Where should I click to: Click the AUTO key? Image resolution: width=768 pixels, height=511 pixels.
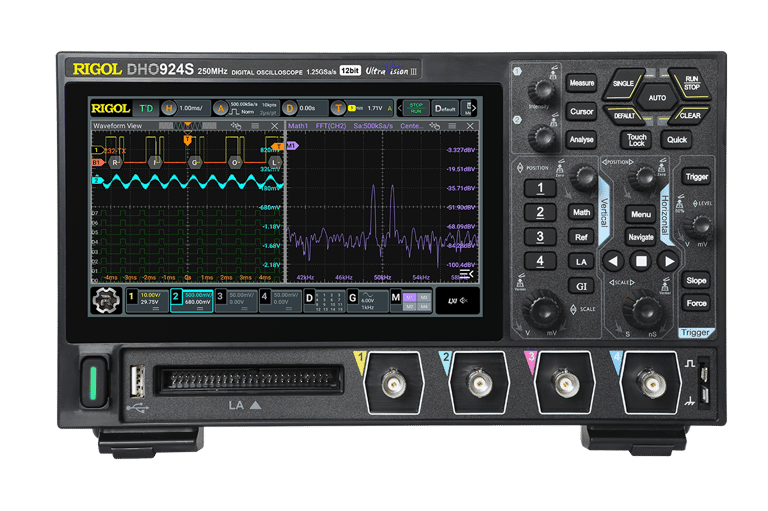pos(657,98)
